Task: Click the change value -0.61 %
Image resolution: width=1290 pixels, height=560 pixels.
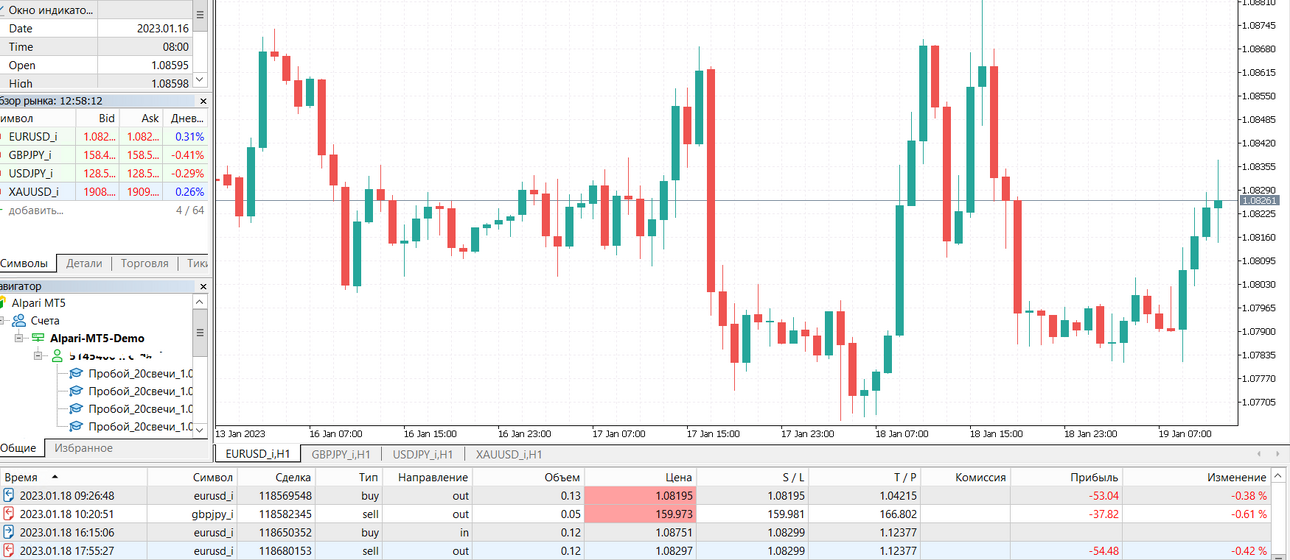Action: [x=1248, y=513]
